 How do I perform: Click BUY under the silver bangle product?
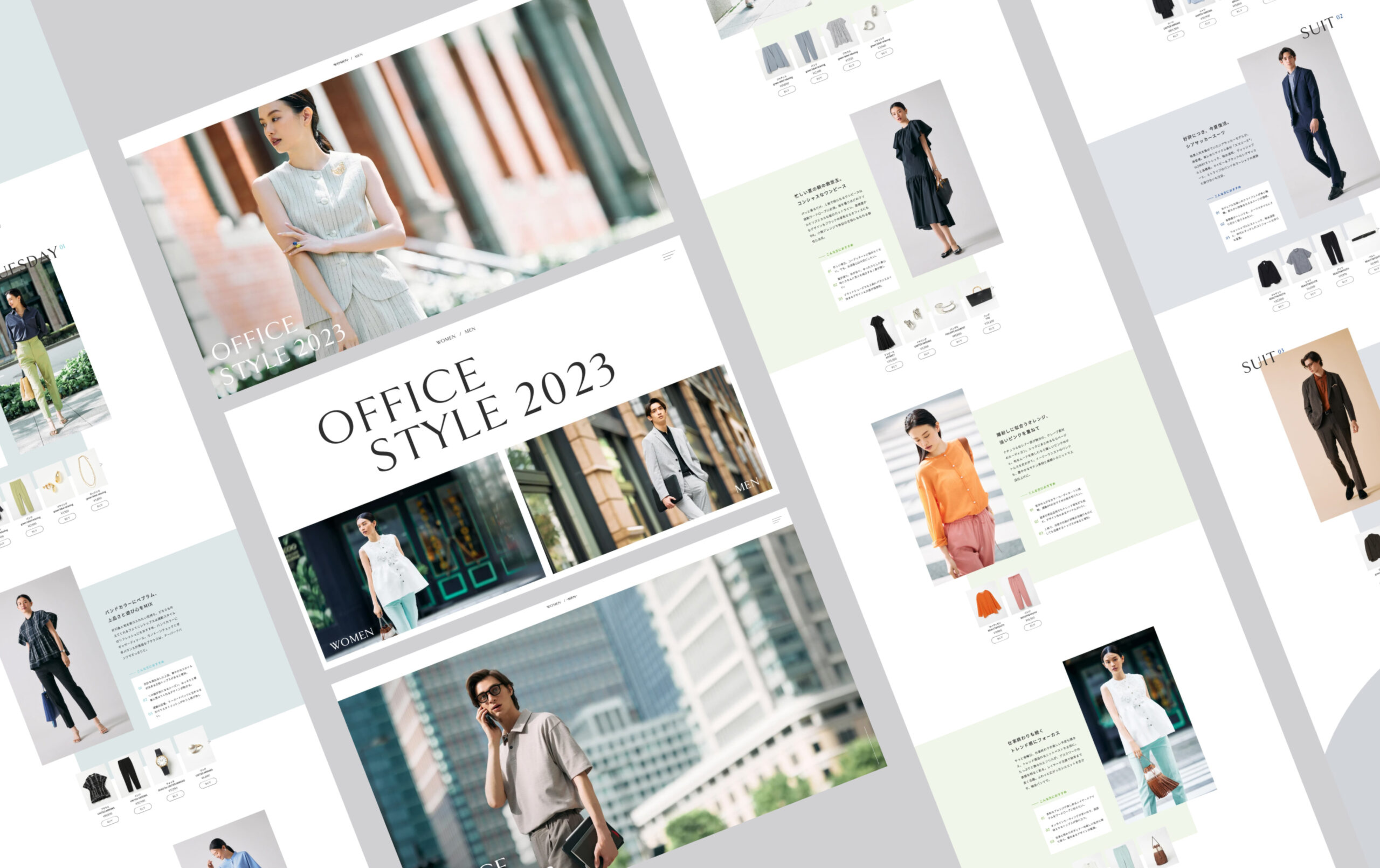pyautogui.click(x=959, y=341)
